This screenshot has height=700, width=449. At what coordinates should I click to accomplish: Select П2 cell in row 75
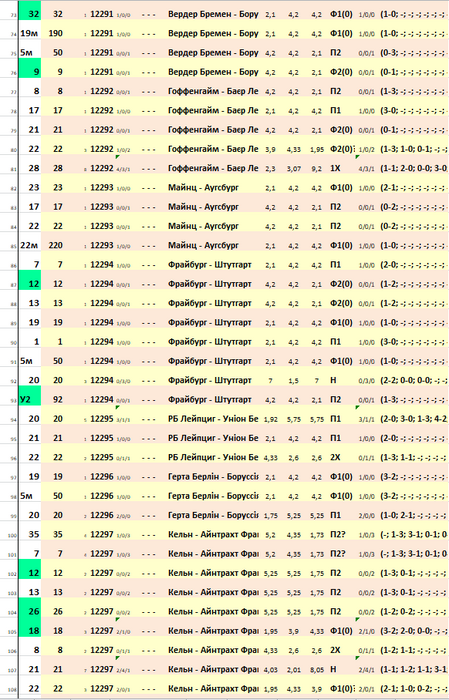click(336, 52)
